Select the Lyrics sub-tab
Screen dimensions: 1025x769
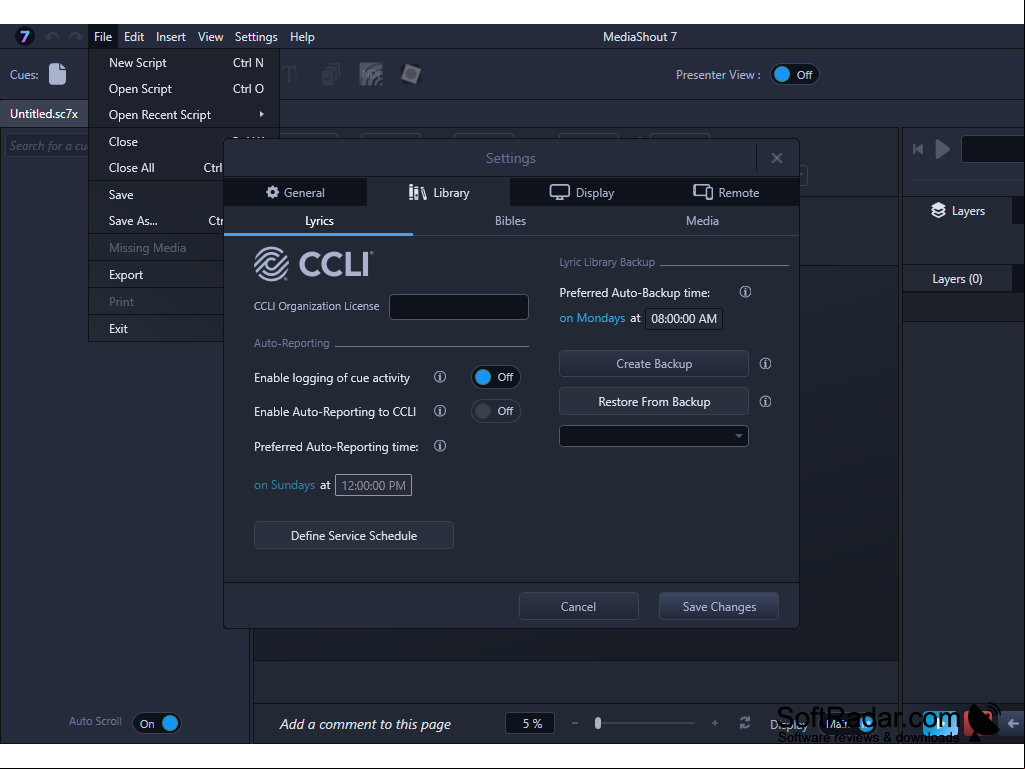click(319, 221)
